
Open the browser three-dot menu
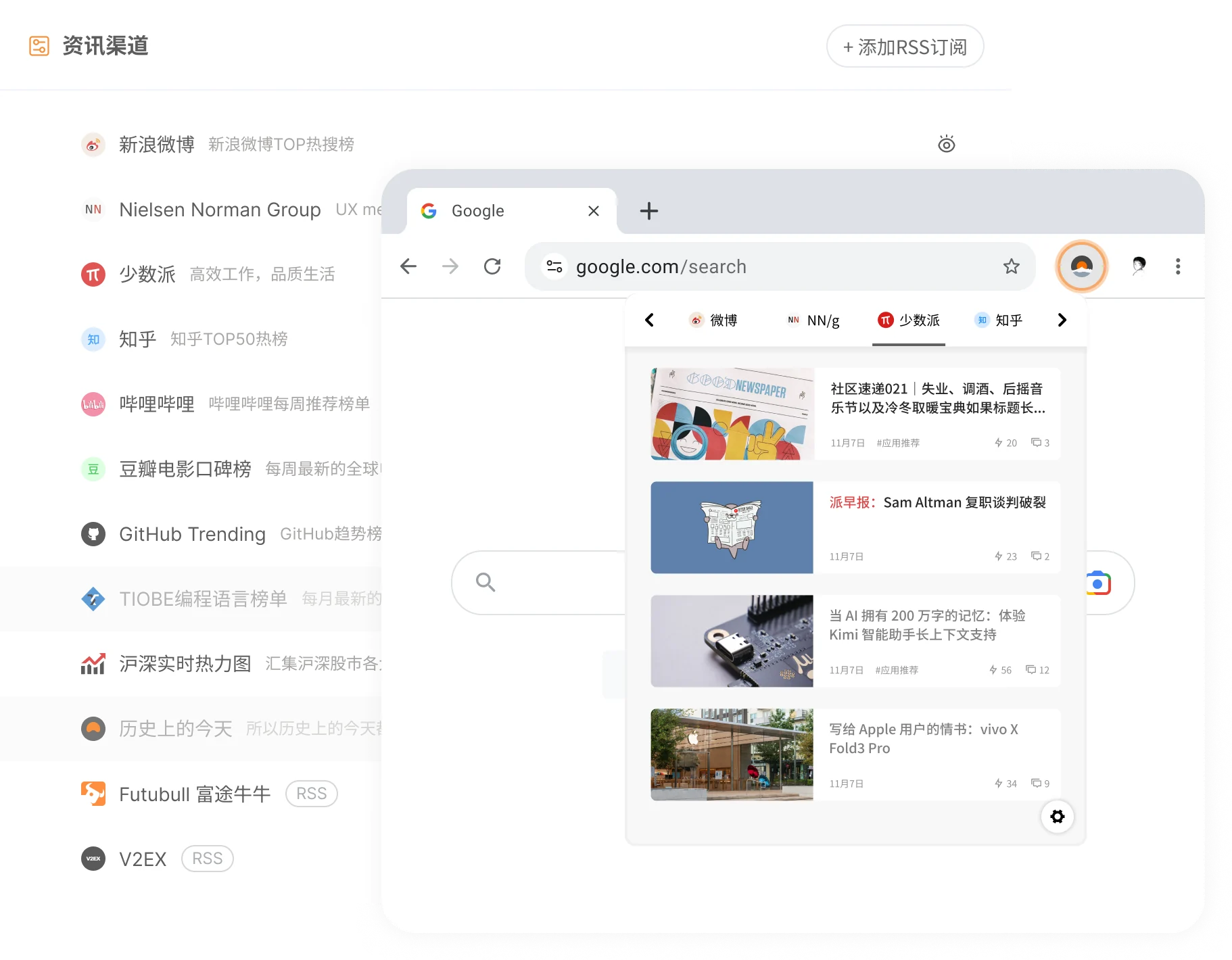pos(1178,266)
